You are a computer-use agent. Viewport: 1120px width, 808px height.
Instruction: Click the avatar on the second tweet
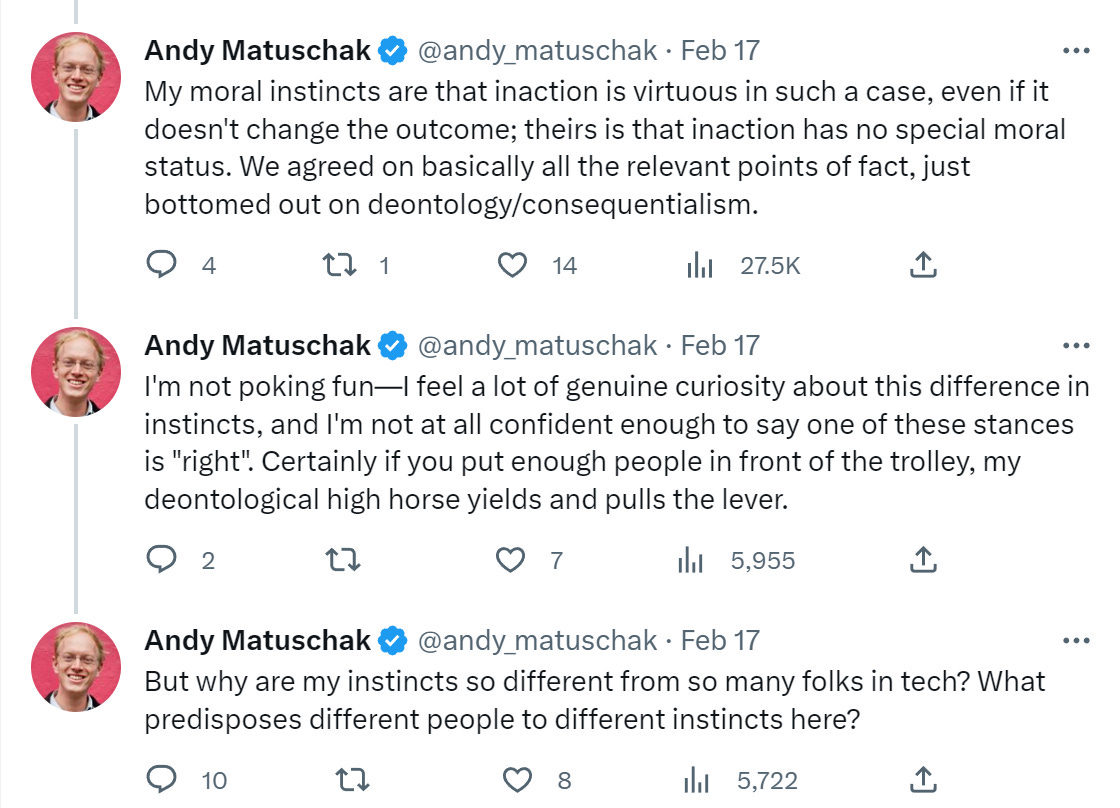pos(76,372)
